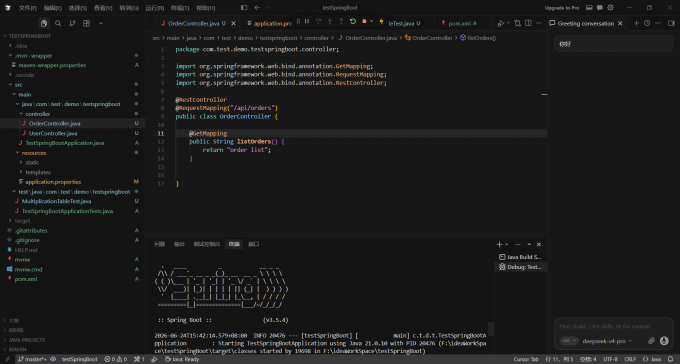Expand more sidebar views chevron
680x364 pixels.
[x=101, y=23]
